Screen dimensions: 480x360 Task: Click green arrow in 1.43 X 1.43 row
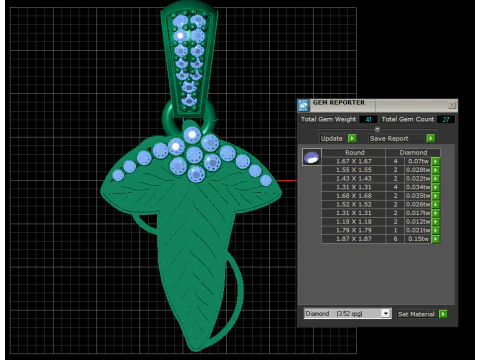tap(436, 179)
